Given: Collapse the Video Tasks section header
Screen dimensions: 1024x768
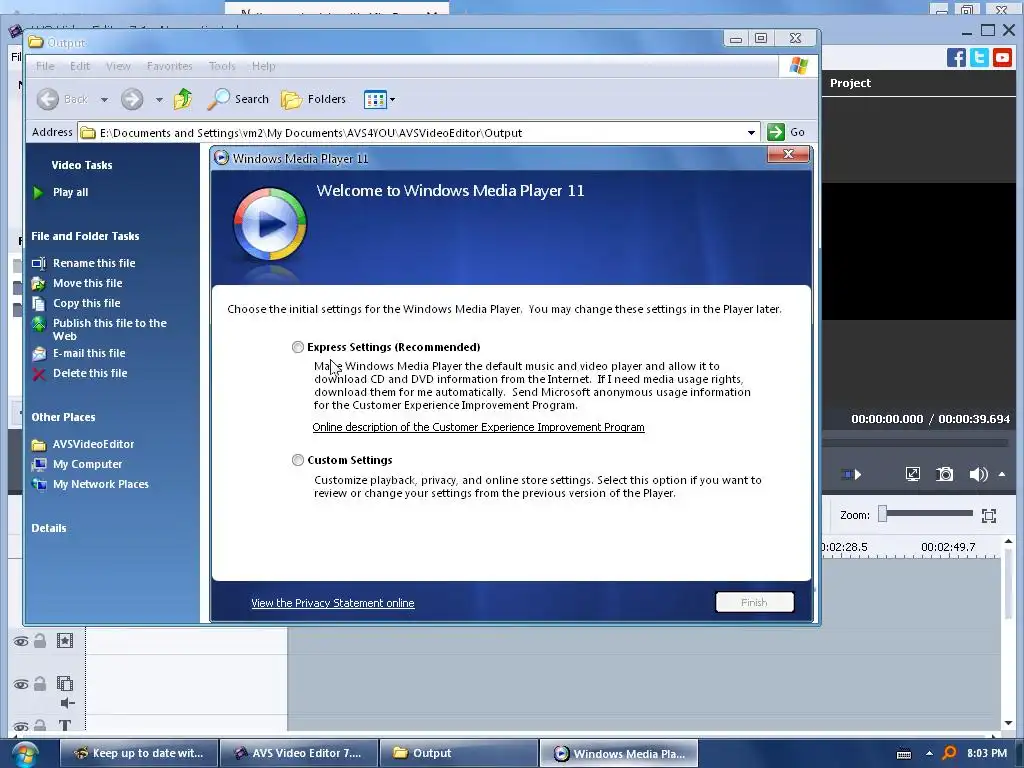Looking at the screenshot, I should [x=82, y=165].
